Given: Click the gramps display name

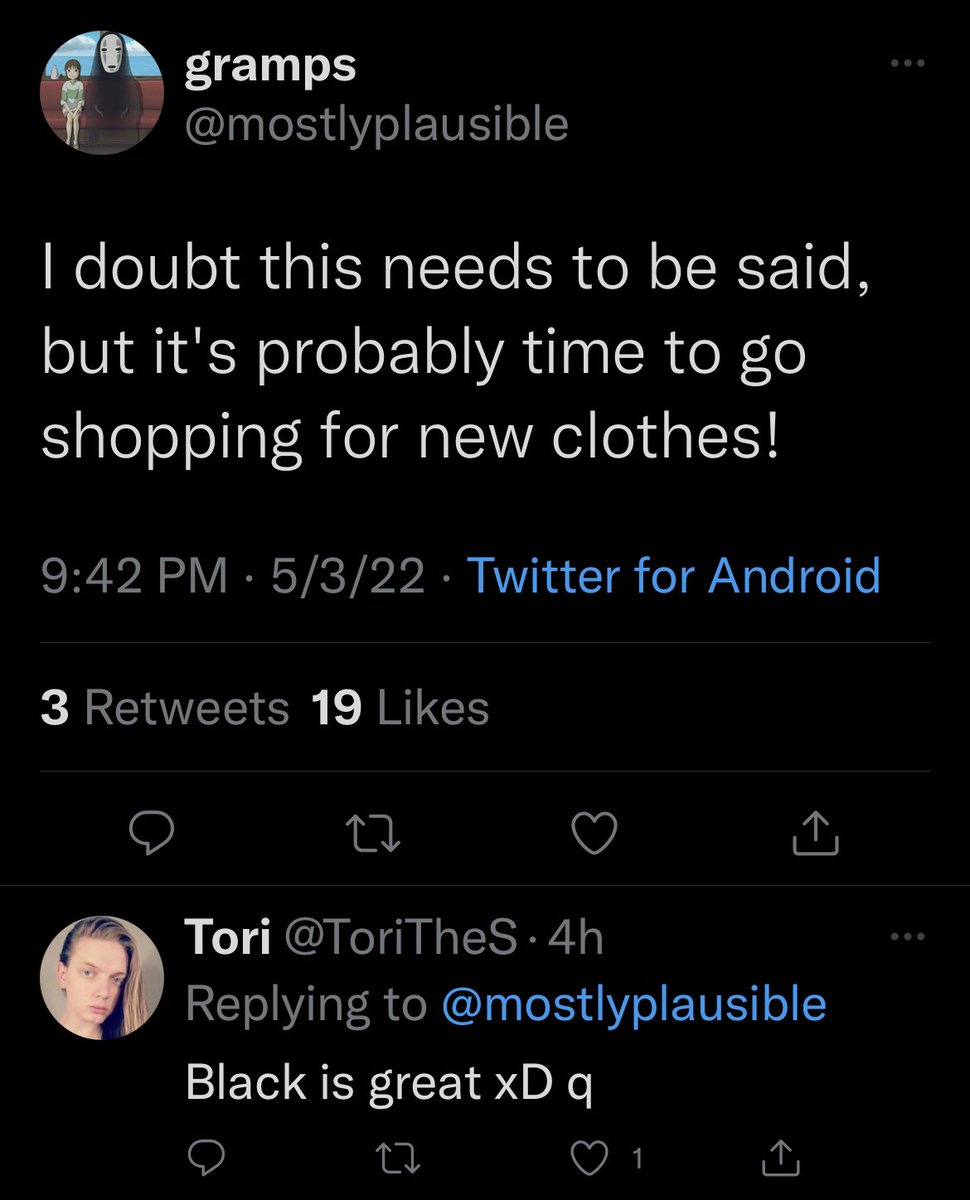Looking at the screenshot, I should click(270, 66).
